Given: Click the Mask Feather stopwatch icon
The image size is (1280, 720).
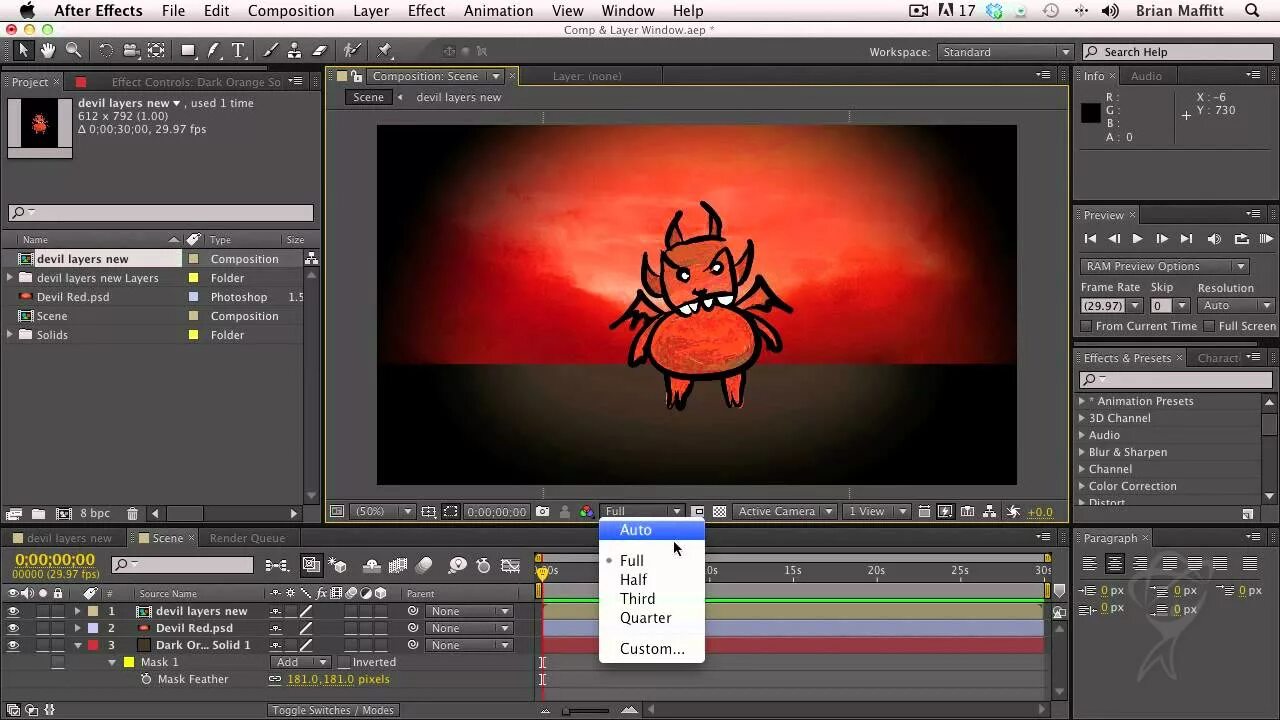Looking at the screenshot, I should tap(146, 679).
